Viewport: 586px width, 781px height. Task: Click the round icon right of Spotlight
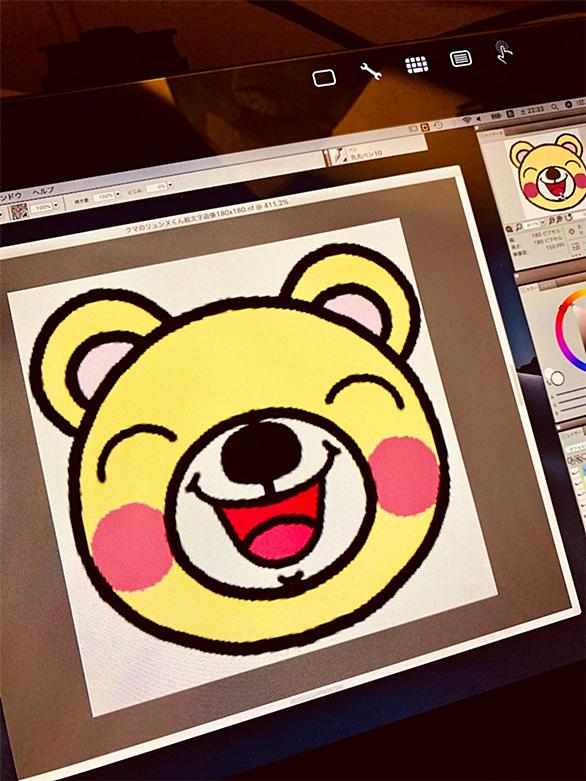click(x=569, y=105)
